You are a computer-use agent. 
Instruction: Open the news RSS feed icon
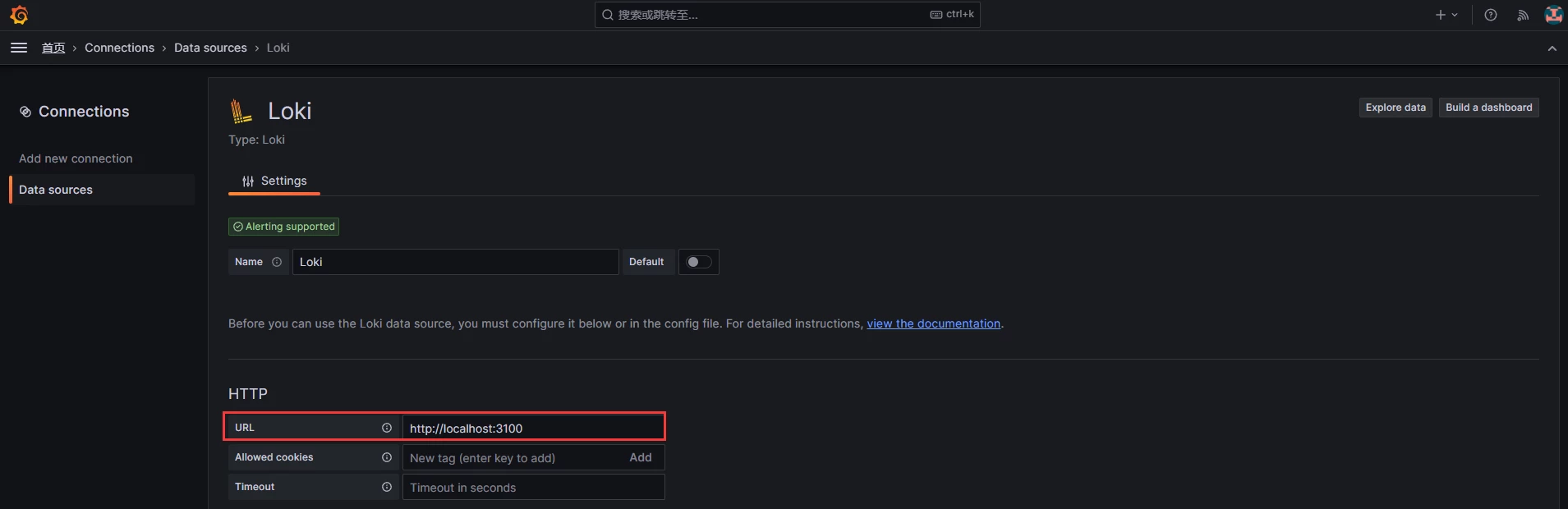pyautogui.click(x=1523, y=15)
